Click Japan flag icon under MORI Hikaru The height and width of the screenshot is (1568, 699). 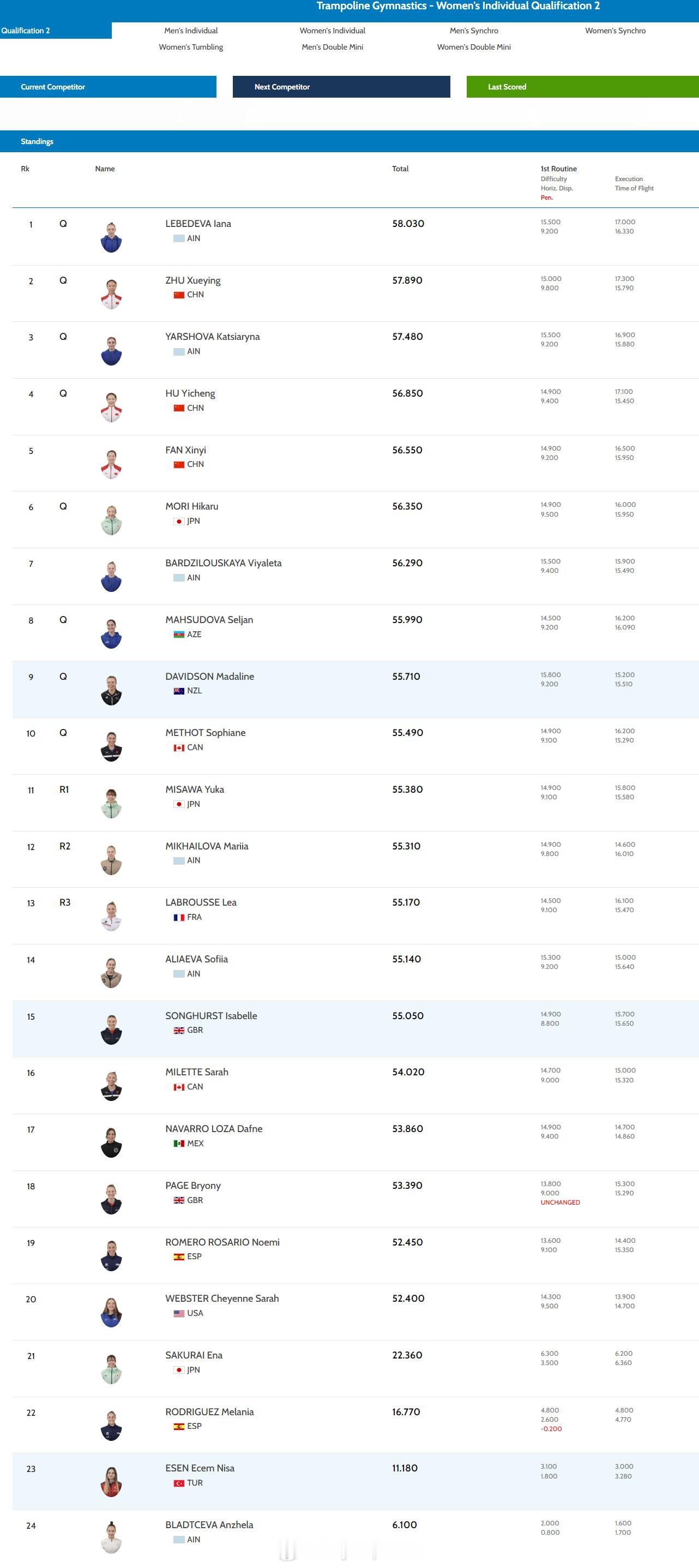[x=179, y=522]
